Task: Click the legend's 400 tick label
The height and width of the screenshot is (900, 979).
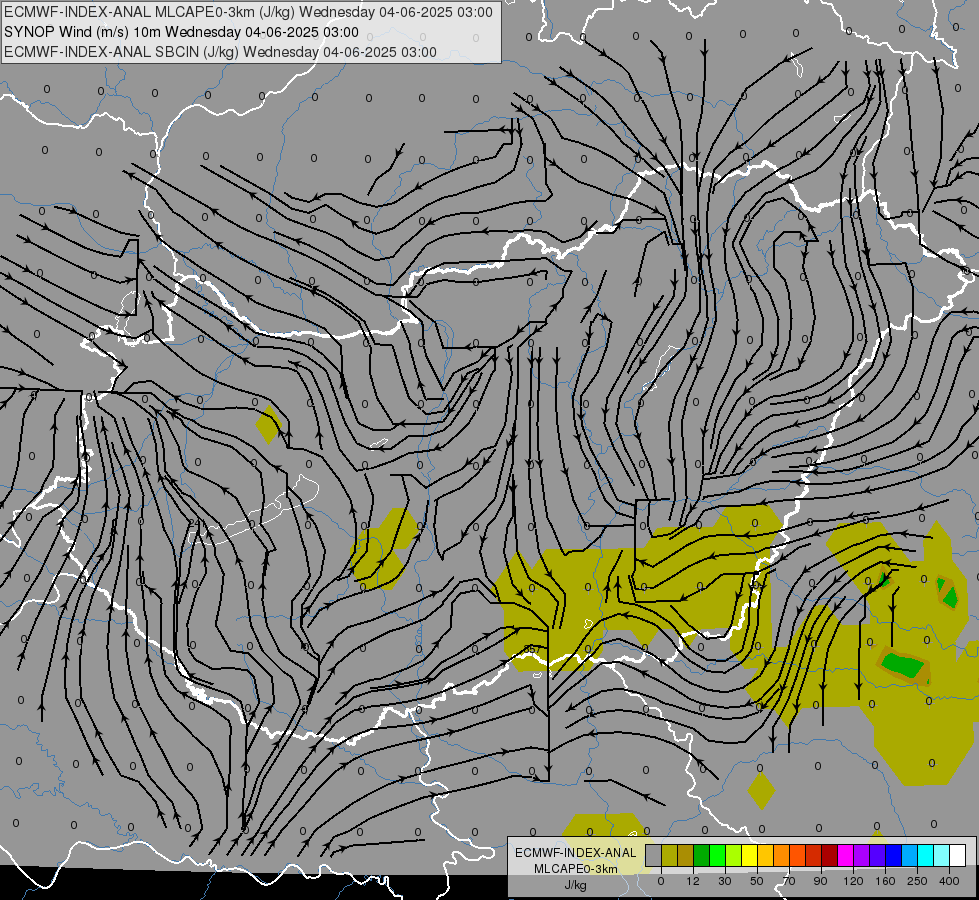Action: (949, 881)
